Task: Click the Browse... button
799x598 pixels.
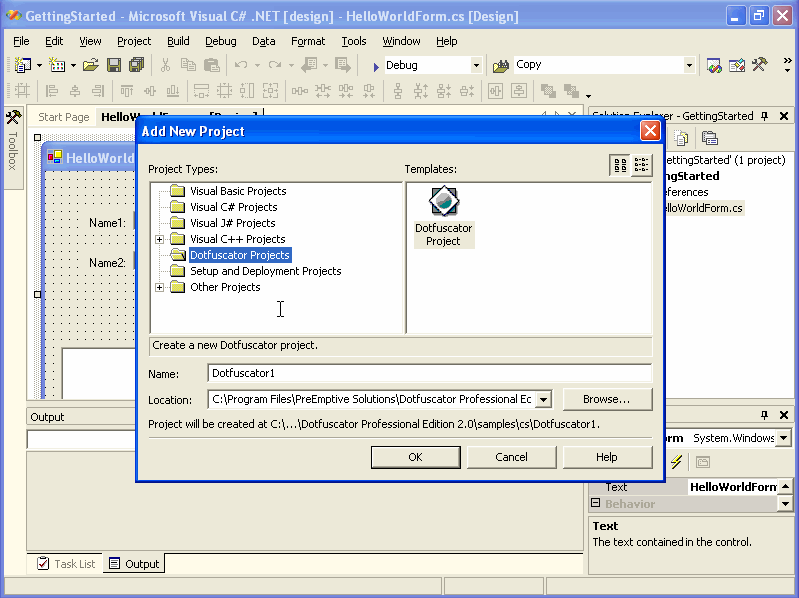Action: [606, 400]
